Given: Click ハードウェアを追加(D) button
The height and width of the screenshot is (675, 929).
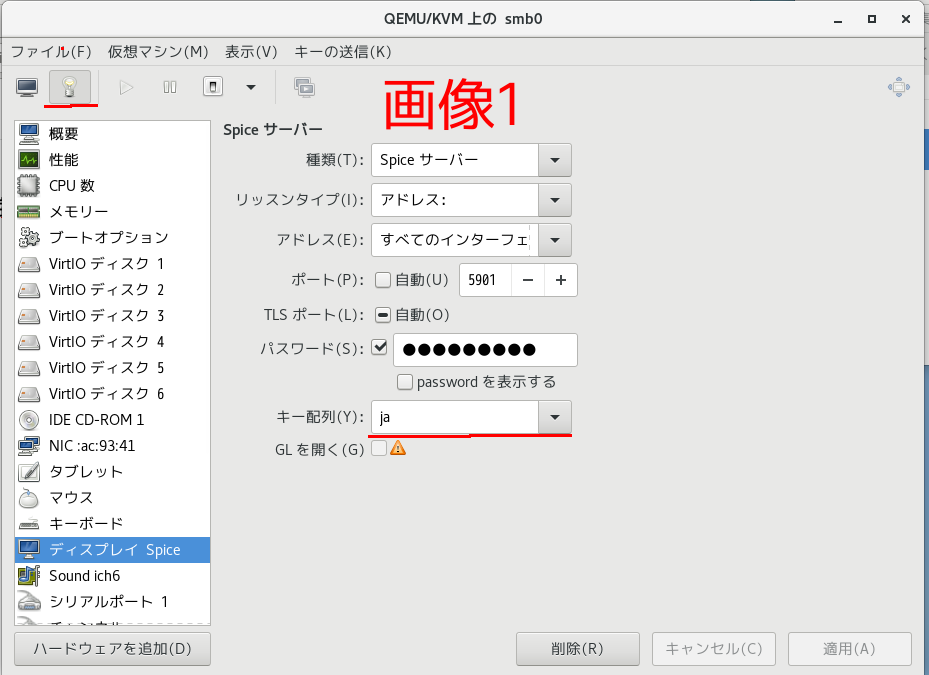Looking at the screenshot, I should tap(113, 649).
